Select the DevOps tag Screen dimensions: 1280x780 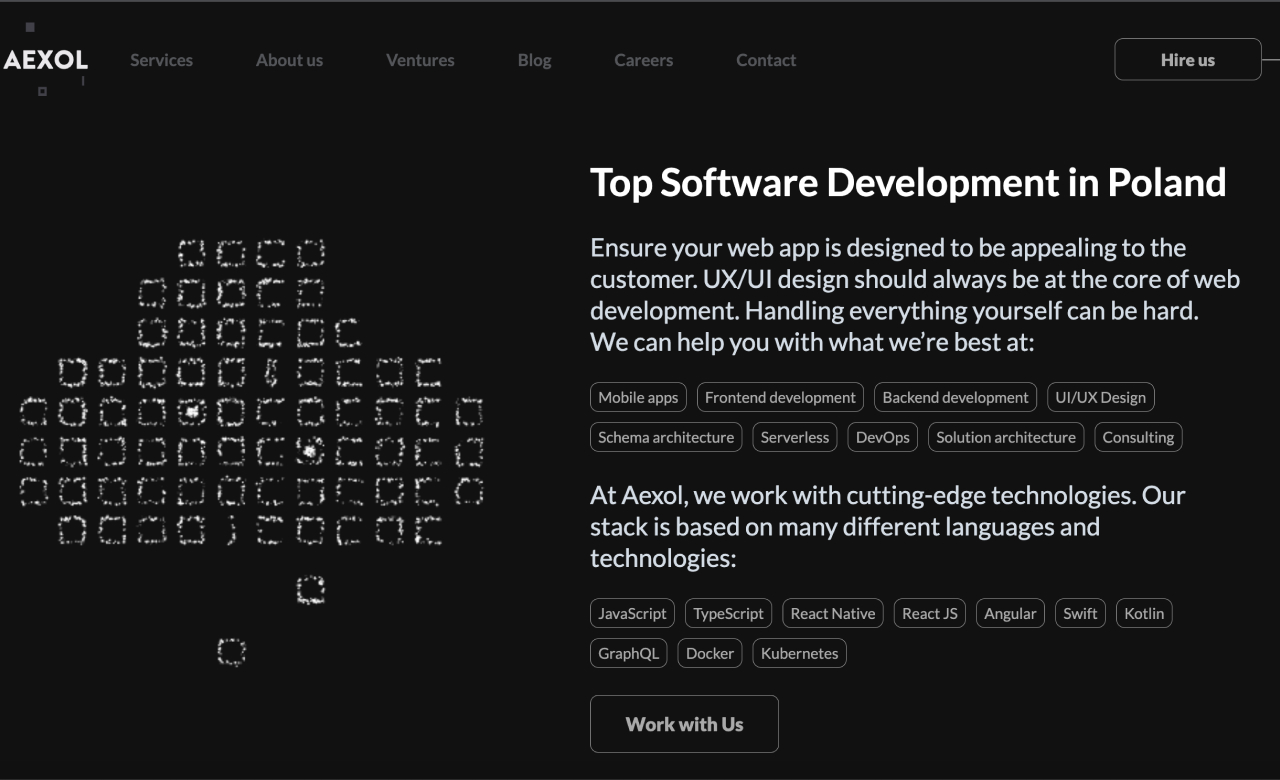(x=883, y=437)
